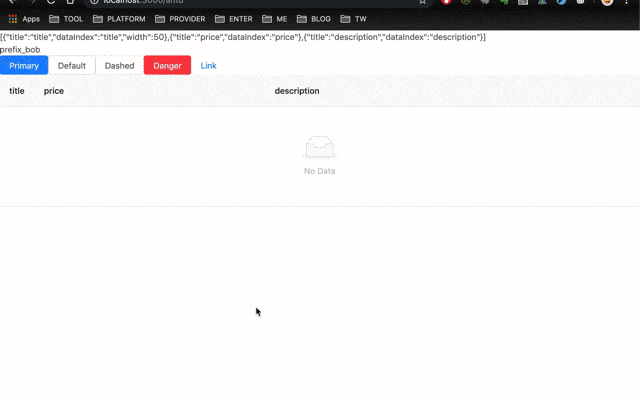Click the No Data text
The image size is (640, 400).
coord(320,171)
